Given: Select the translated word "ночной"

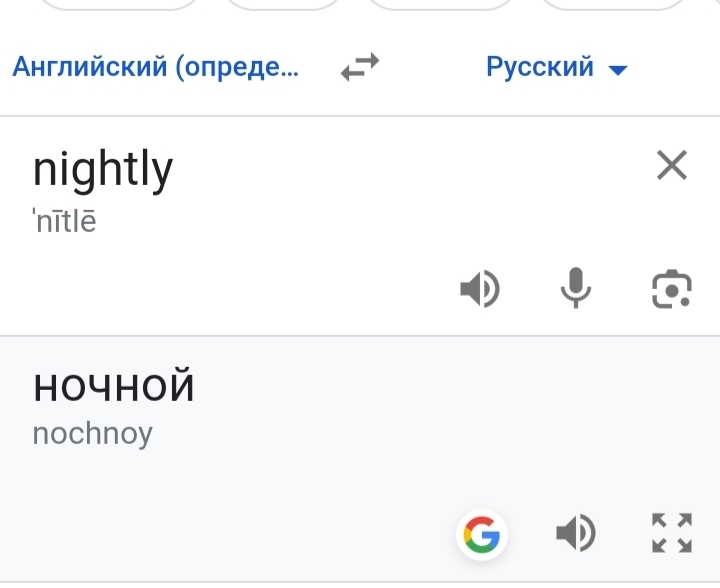Looking at the screenshot, I should (x=113, y=386).
